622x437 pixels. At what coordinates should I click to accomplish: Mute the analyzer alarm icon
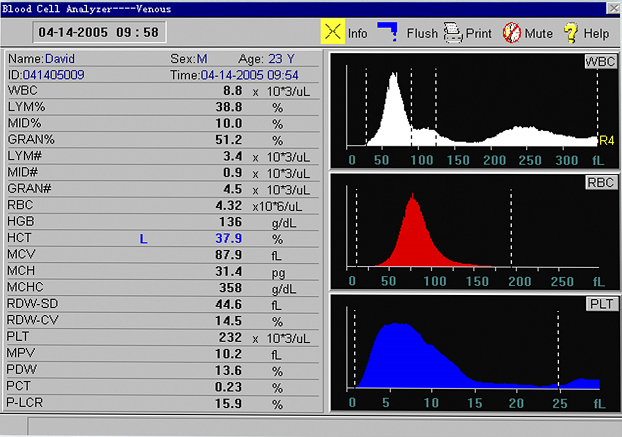pyautogui.click(x=511, y=32)
